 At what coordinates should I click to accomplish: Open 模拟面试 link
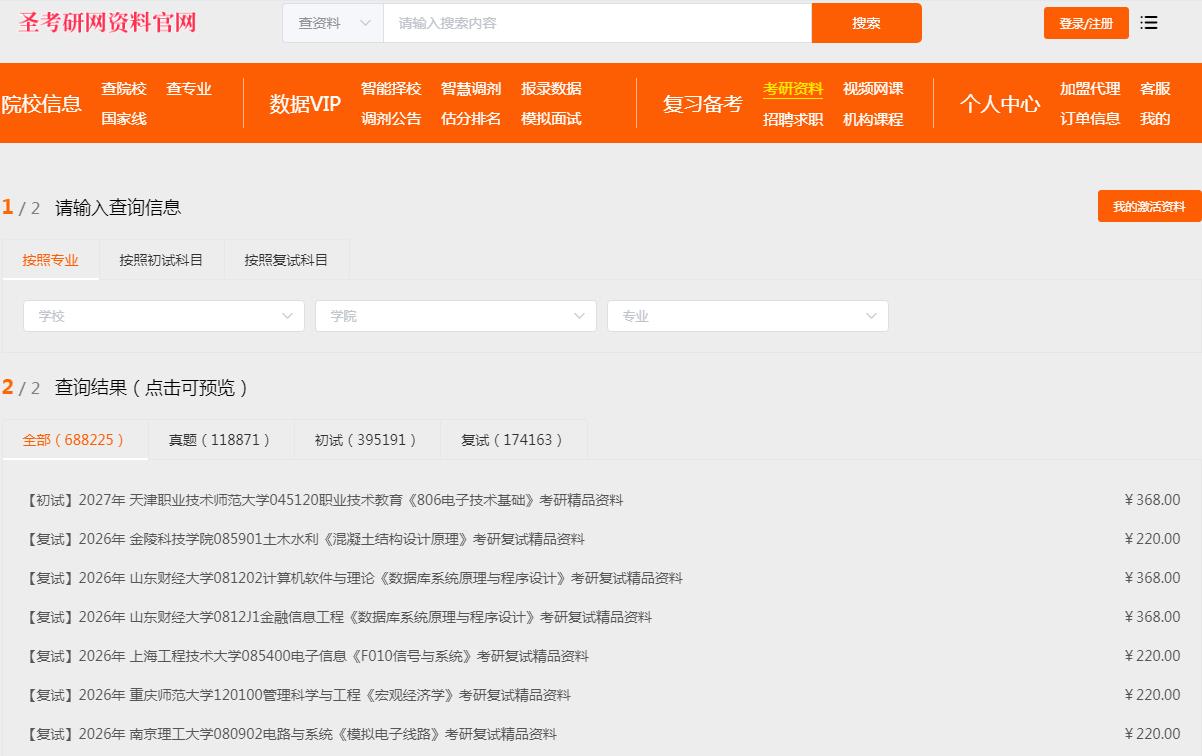coord(551,118)
